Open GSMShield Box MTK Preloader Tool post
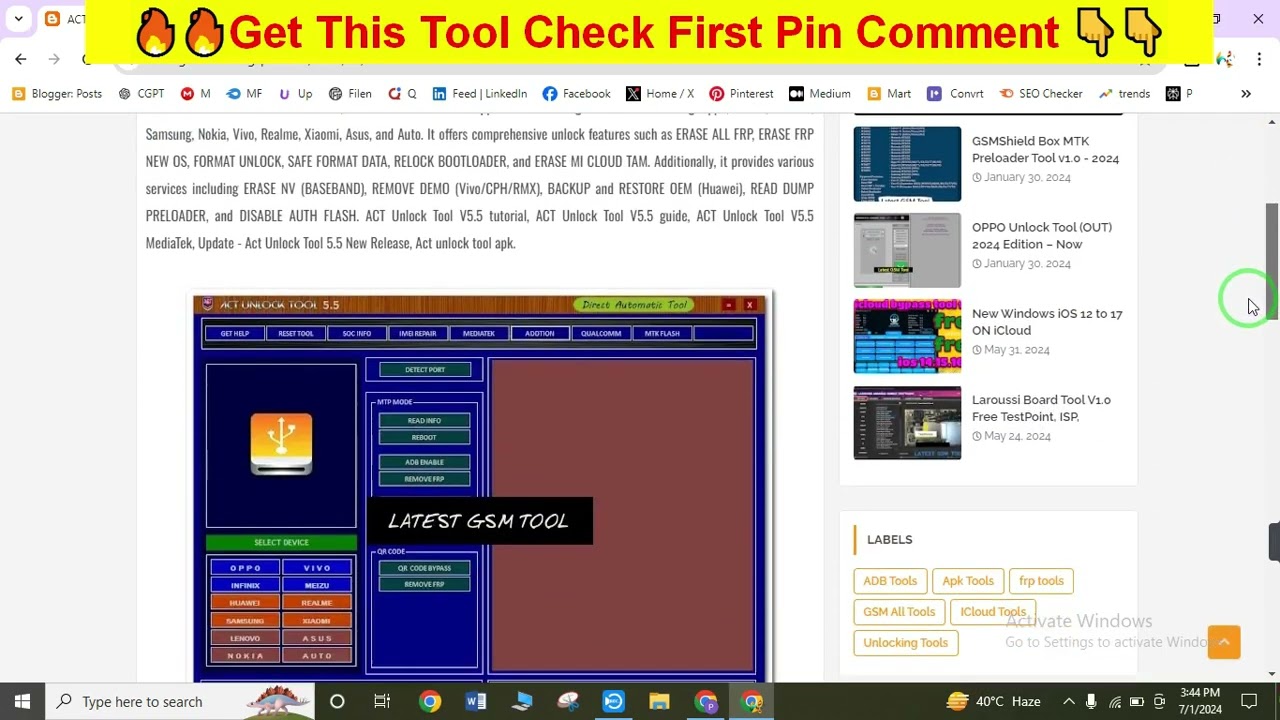The height and width of the screenshot is (720, 1280). (1045, 149)
